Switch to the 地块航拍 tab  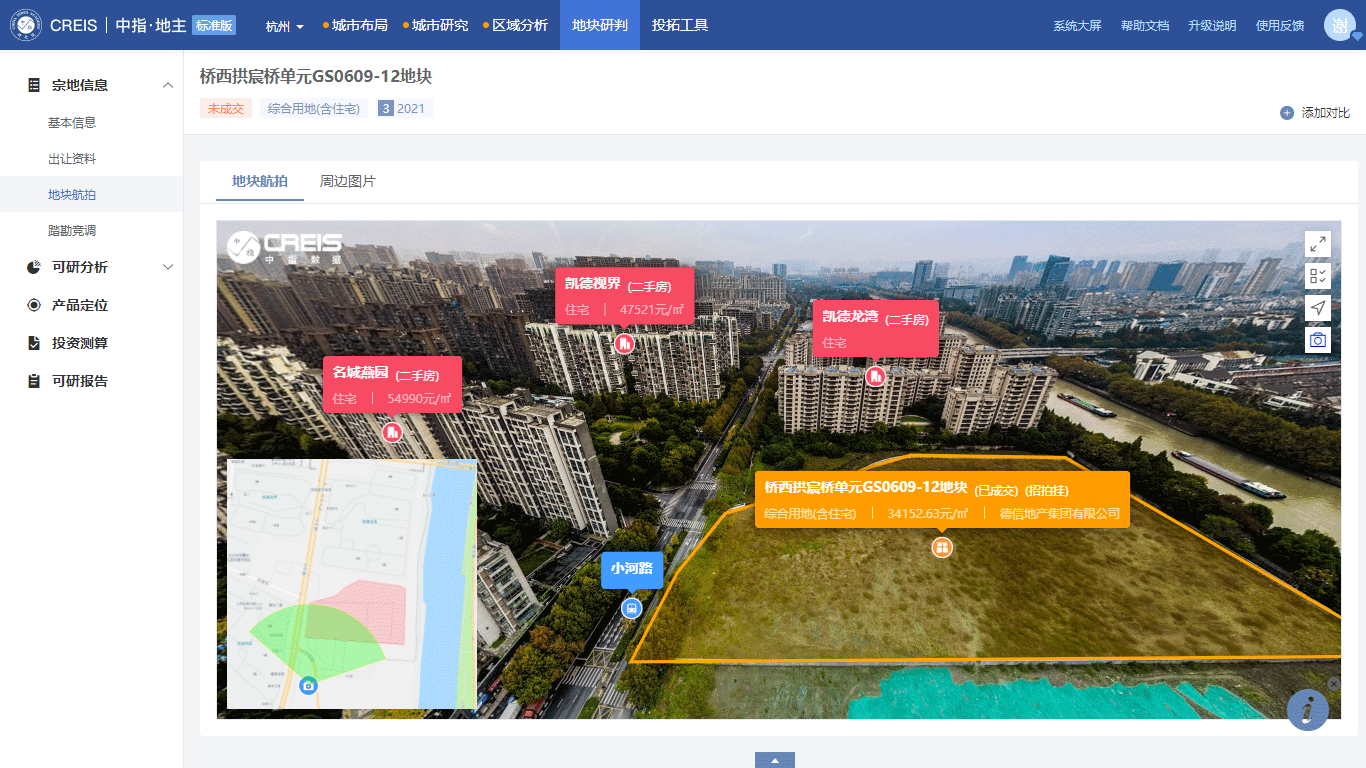(260, 181)
